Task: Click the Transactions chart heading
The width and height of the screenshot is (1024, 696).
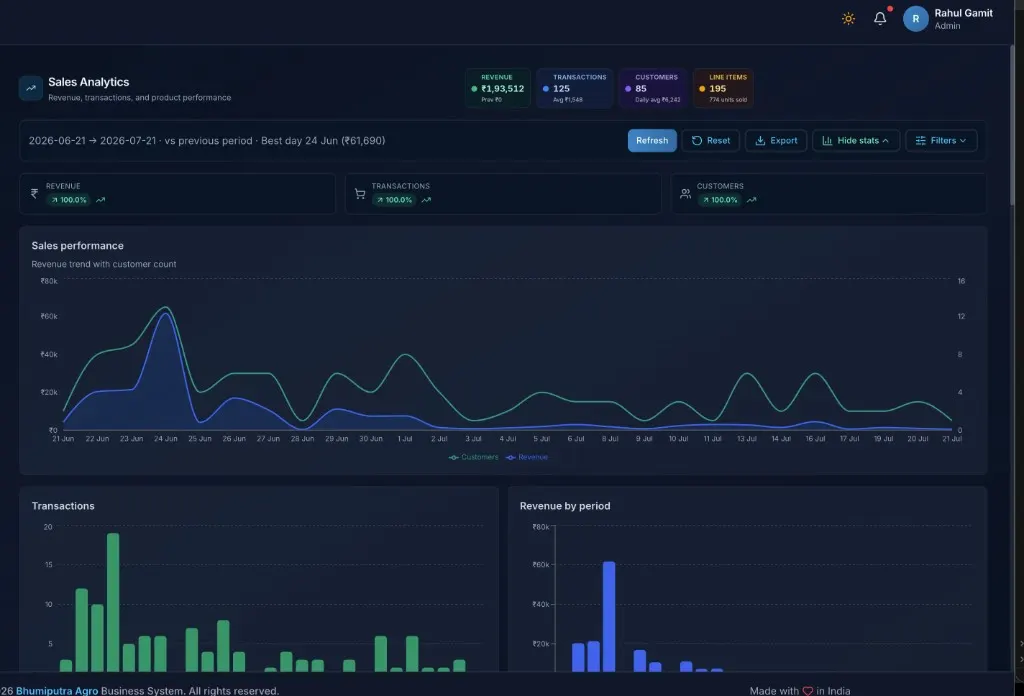Action: point(63,506)
